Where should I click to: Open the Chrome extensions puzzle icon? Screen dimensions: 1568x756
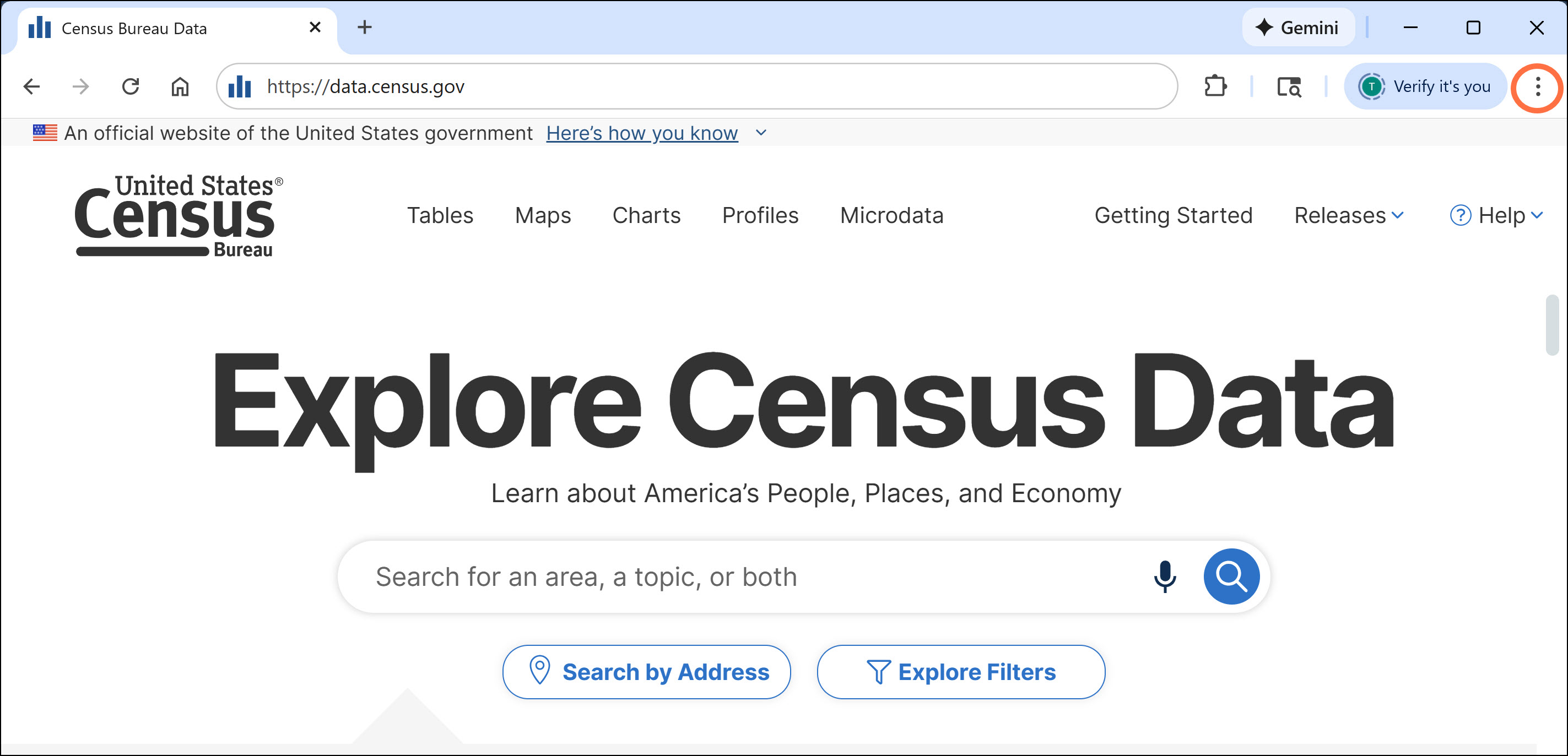pos(1215,86)
